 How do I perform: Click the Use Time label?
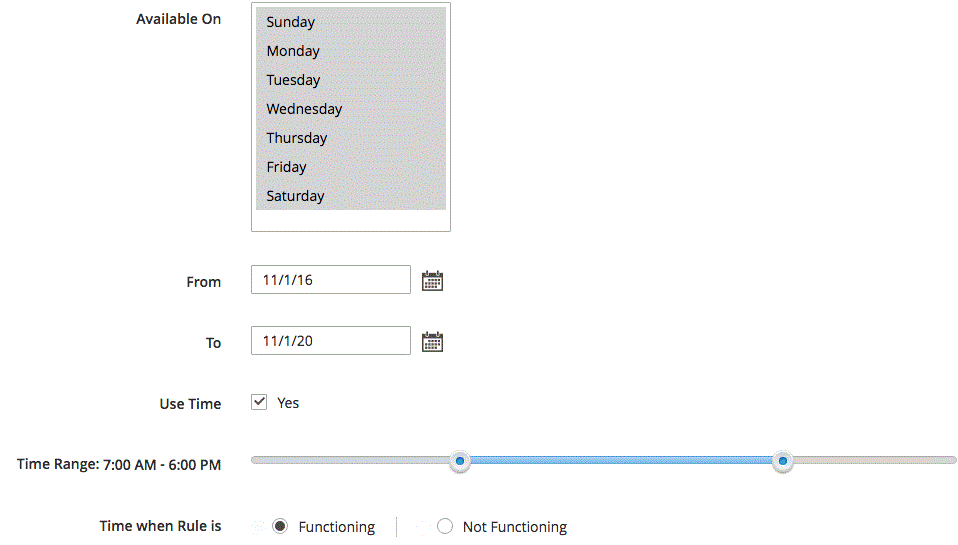[190, 404]
